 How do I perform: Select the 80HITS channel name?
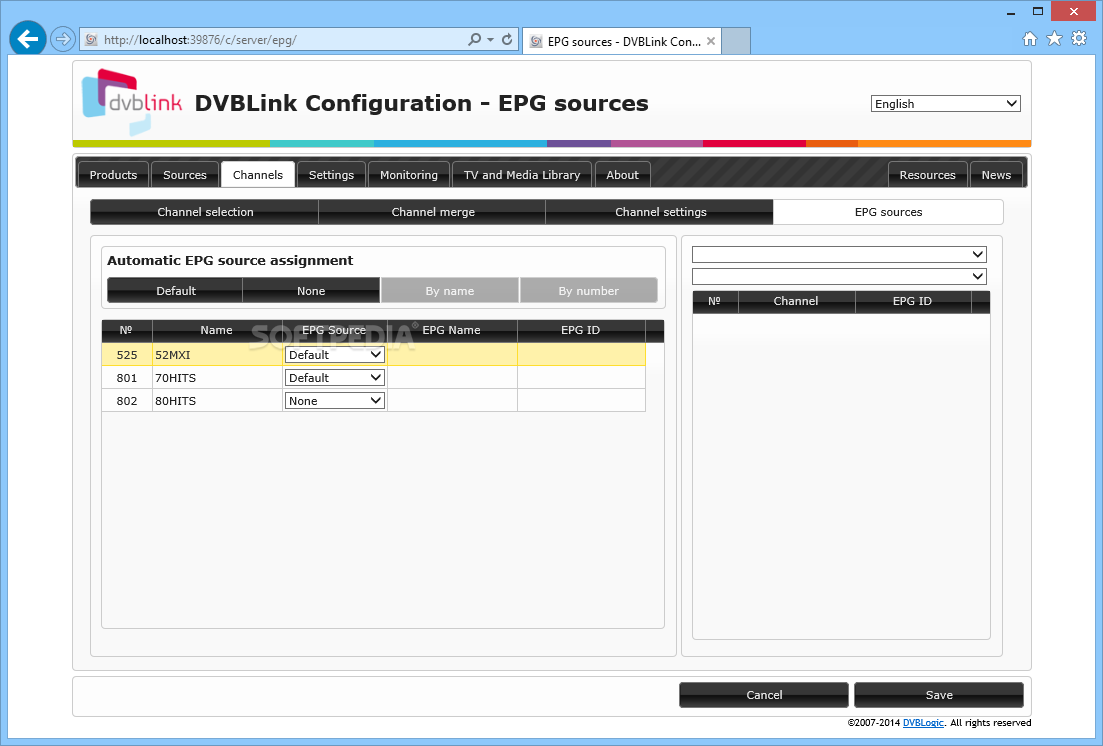tap(176, 401)
